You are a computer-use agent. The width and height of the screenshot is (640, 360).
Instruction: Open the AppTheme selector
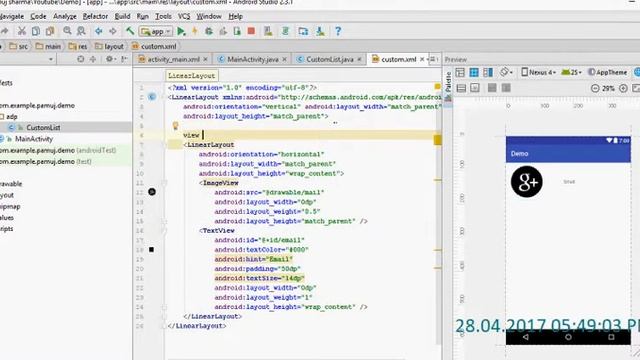coord(607,72)
